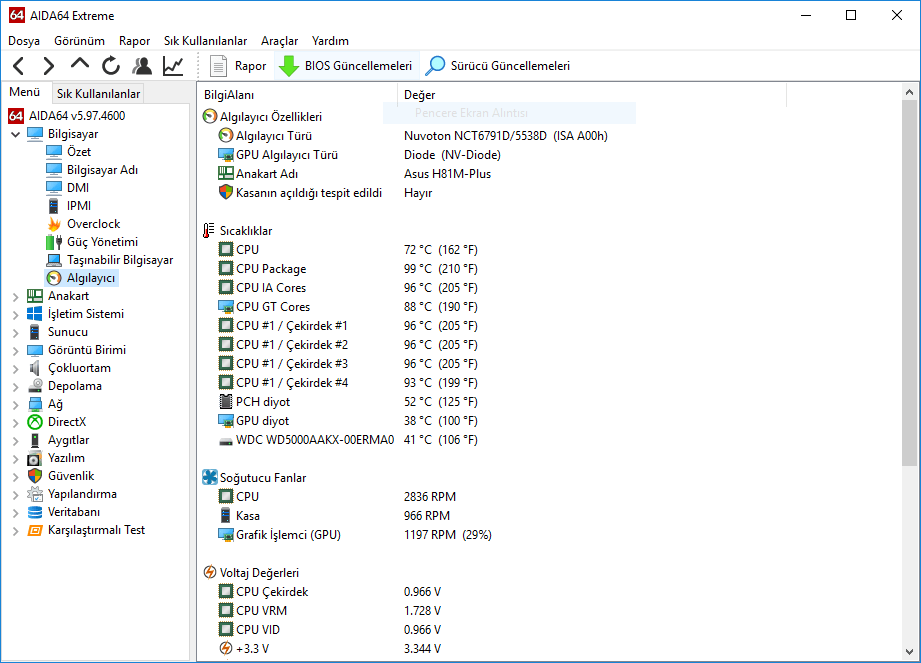The image size is (921, 663).
Task: Go up one level with Up arrow
Action: point(80,64)
